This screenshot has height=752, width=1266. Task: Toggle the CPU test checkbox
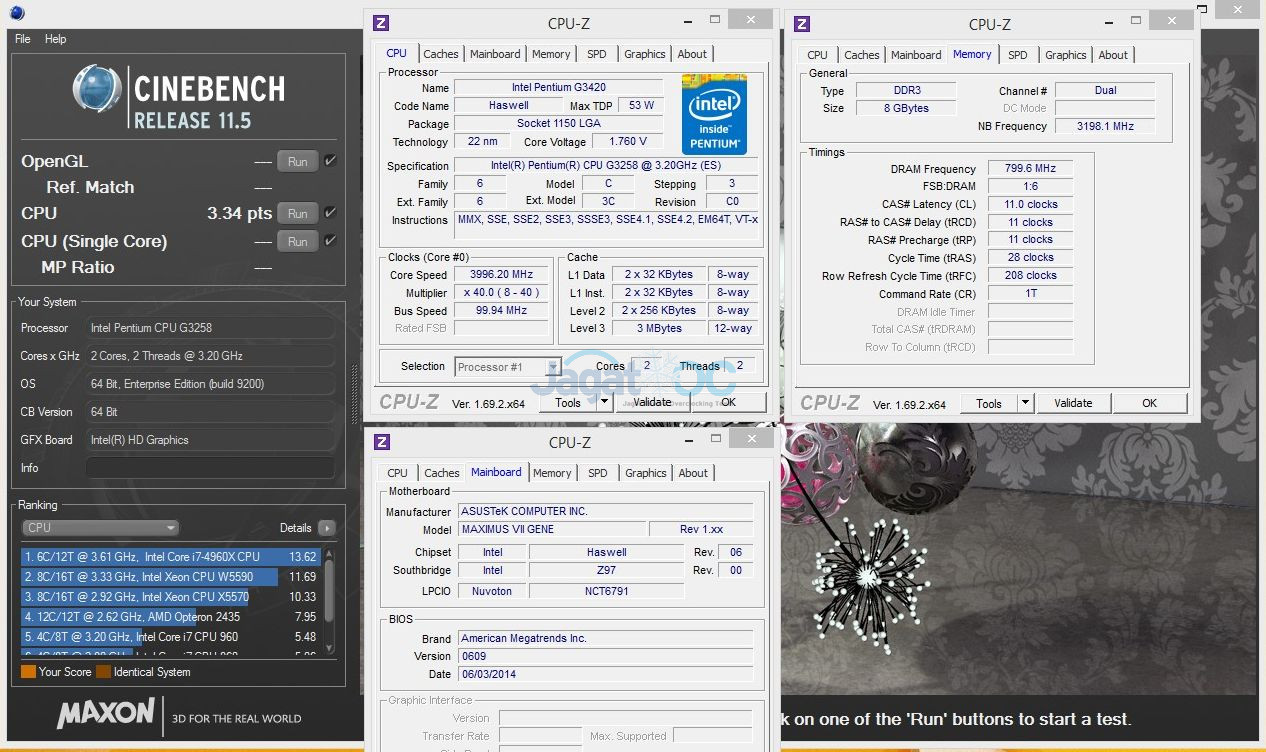point(330,213)
